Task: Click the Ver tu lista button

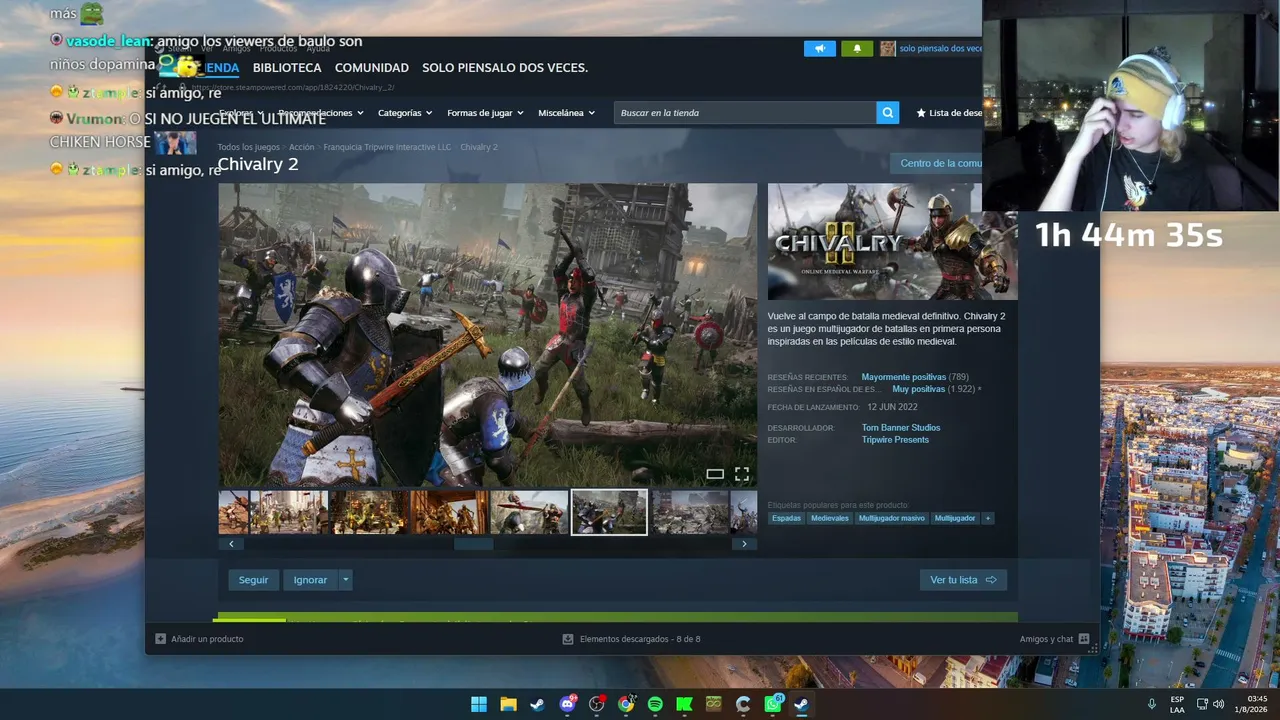Action: coord(963,580)
